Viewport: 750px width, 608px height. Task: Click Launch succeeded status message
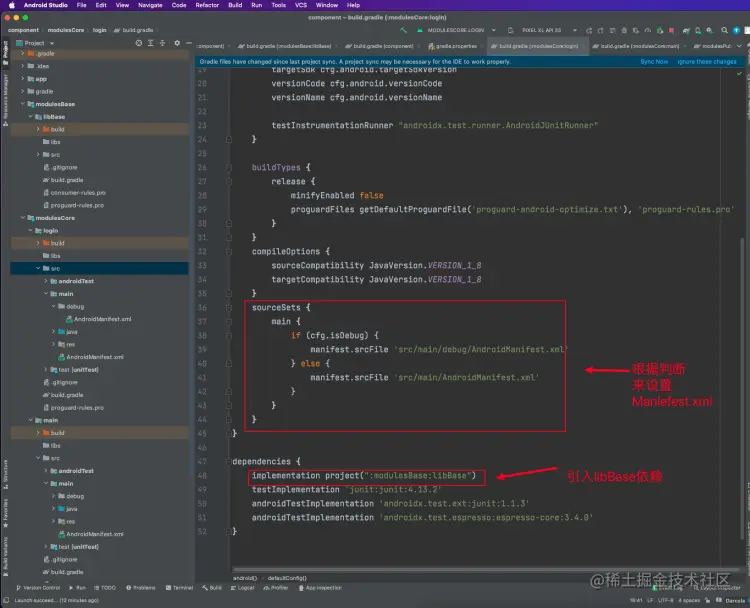coord(56,600)
